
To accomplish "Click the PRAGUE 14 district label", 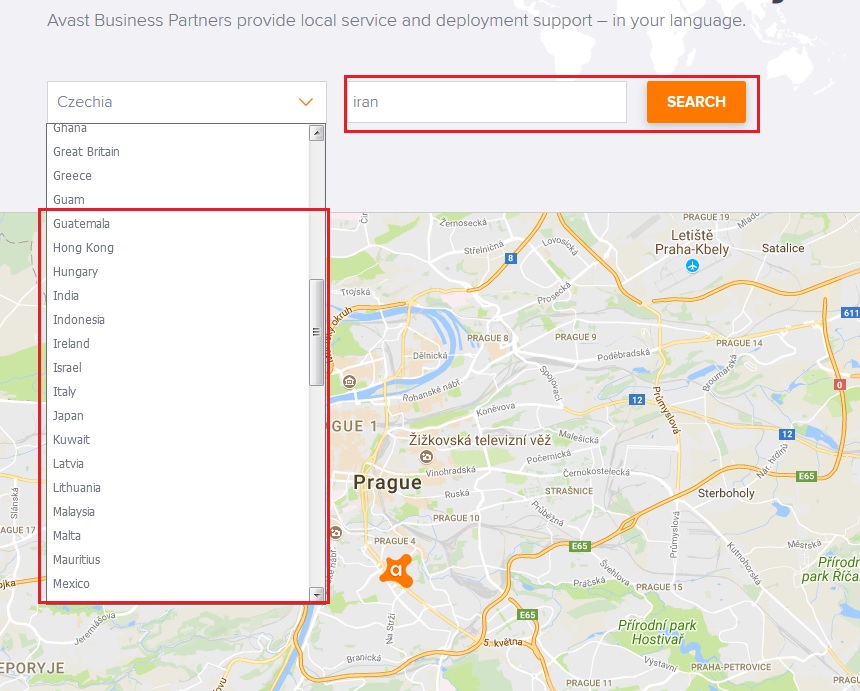I will [739, 343].
